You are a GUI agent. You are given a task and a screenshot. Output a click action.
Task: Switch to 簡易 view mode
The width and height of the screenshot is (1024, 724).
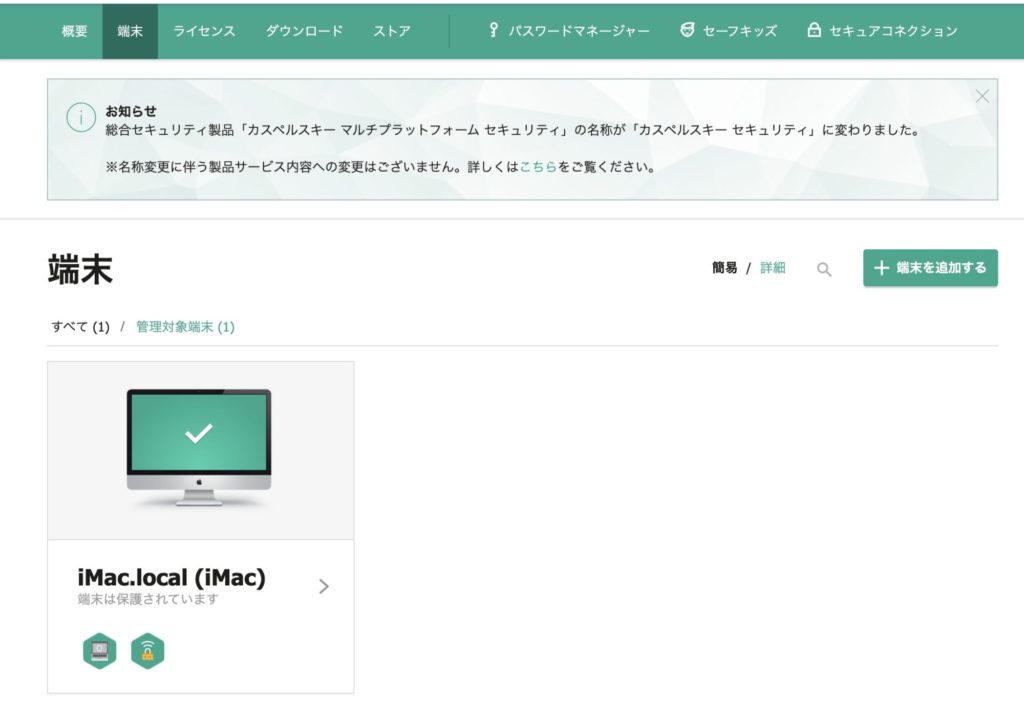pyautogui.click(x=724, y=268)
